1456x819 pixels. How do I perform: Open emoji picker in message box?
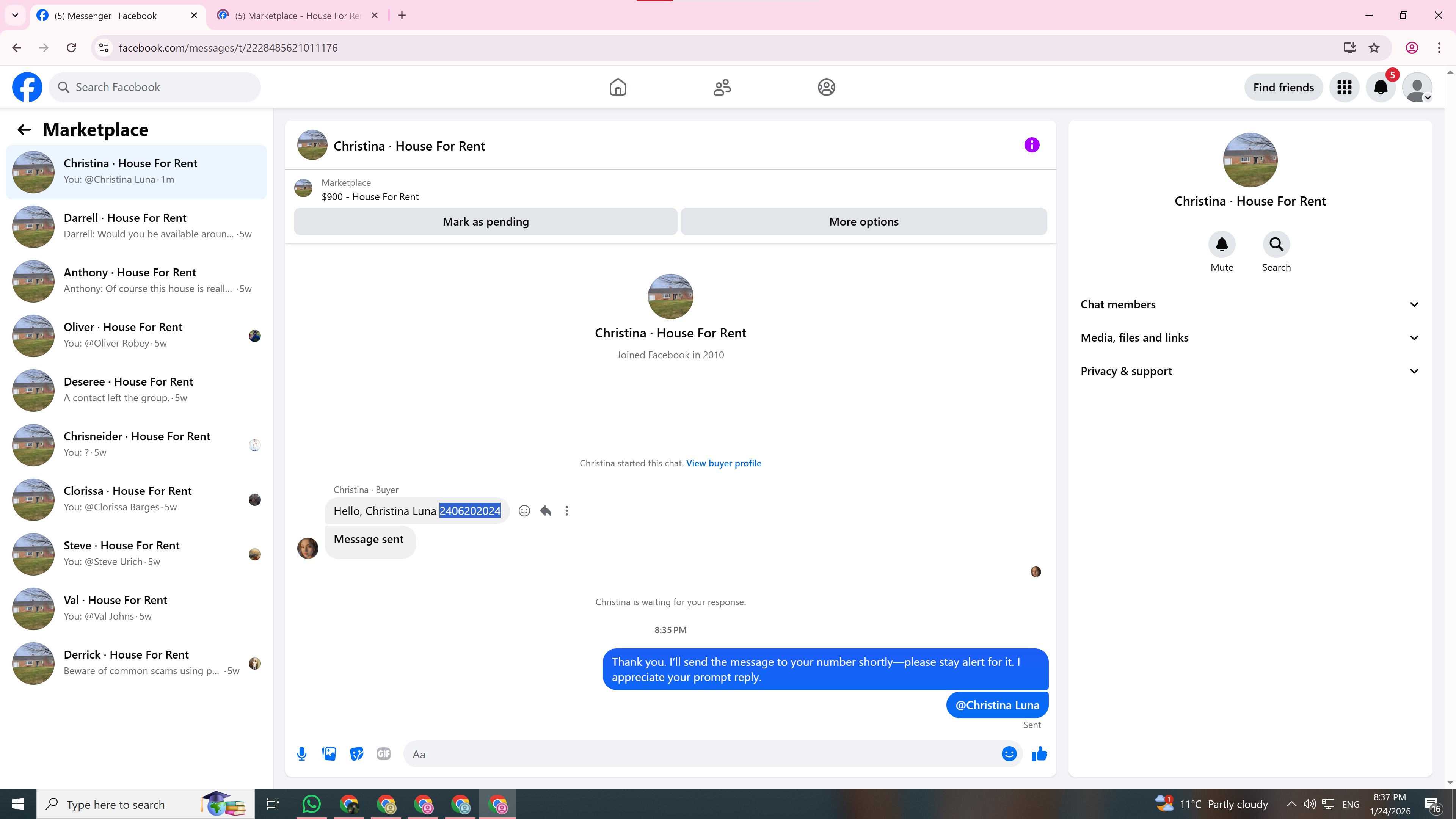point(1009,754)
